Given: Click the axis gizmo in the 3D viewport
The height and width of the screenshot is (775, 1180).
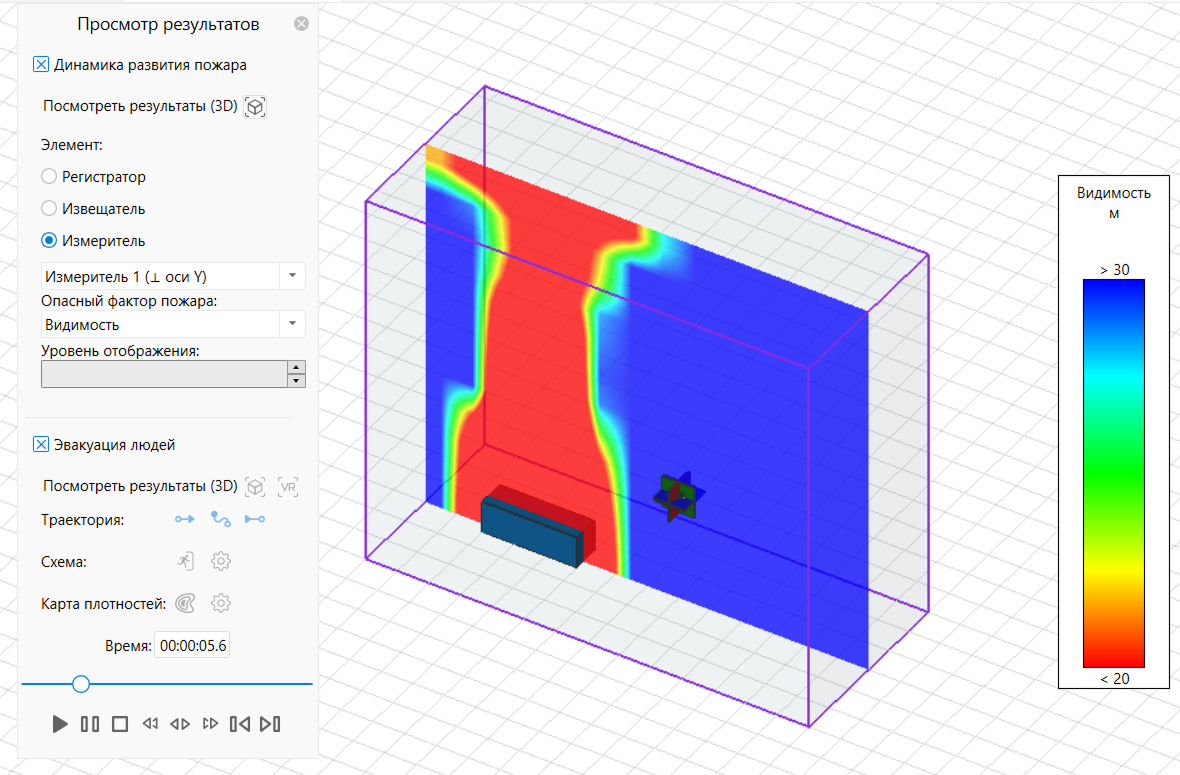Looking at the screenshot, I should [678, 497].
